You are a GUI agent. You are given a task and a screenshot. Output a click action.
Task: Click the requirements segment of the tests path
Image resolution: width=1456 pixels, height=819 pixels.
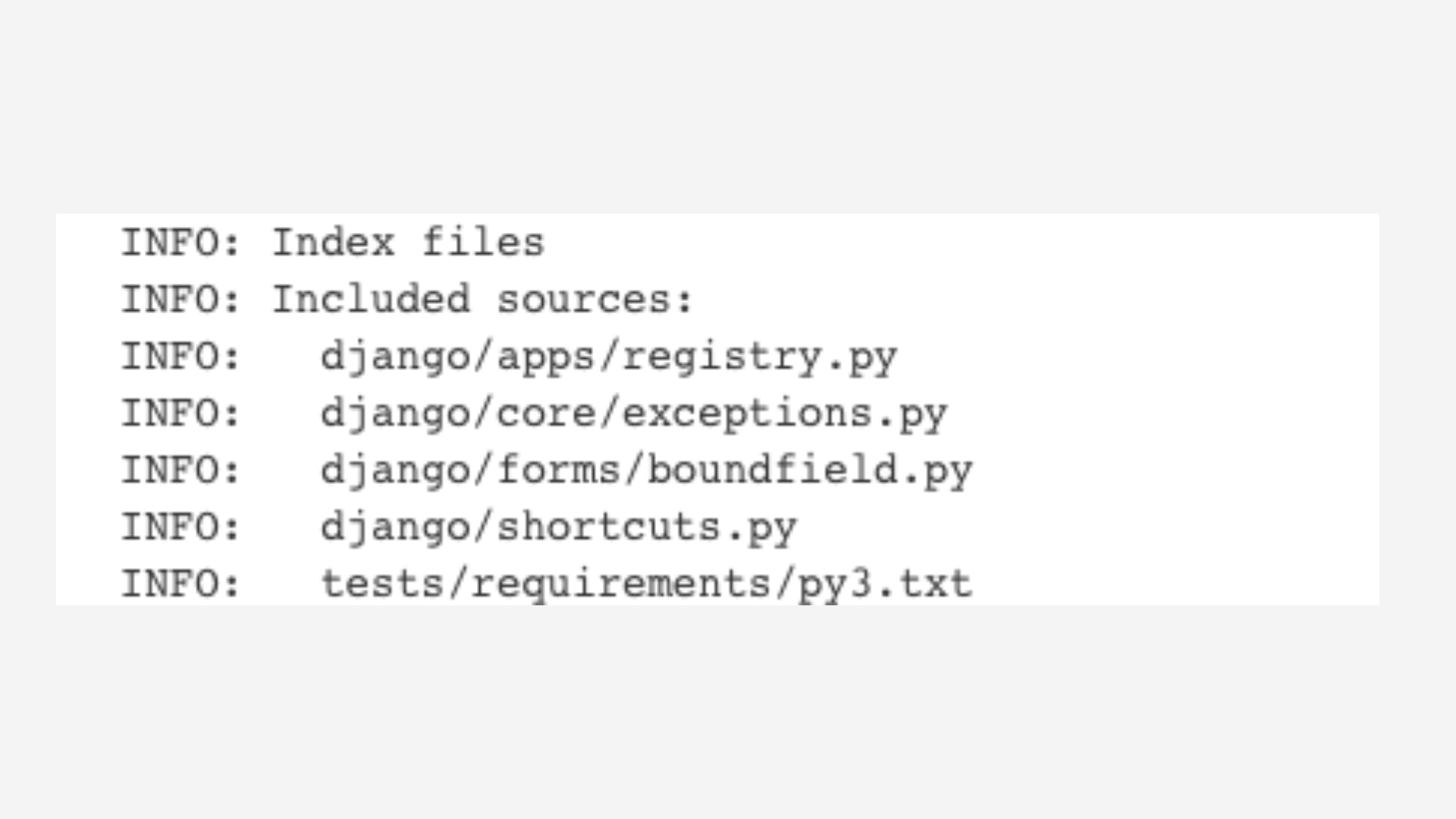click(621, 584)
